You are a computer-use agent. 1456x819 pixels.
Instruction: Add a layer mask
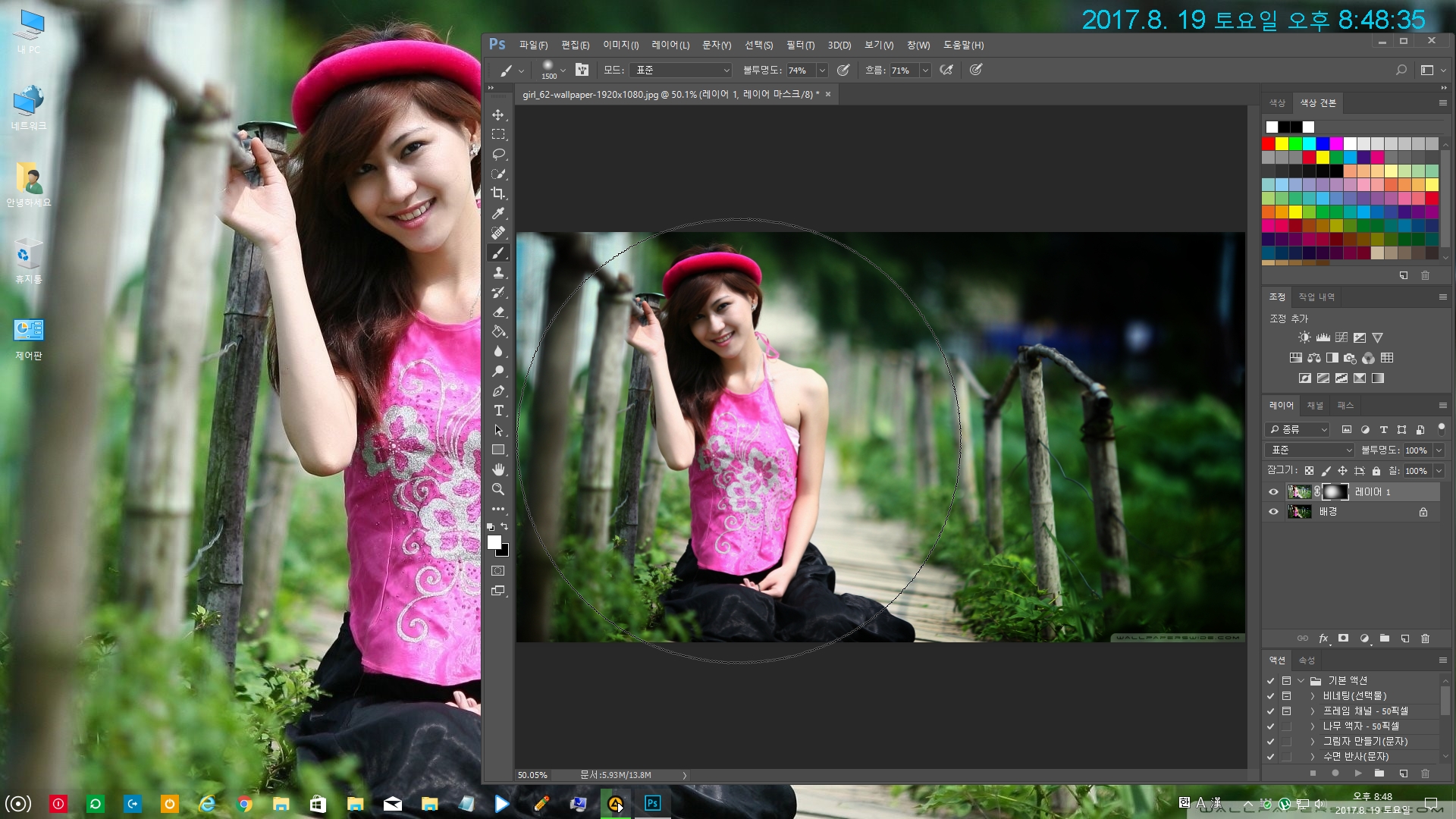1344,639
